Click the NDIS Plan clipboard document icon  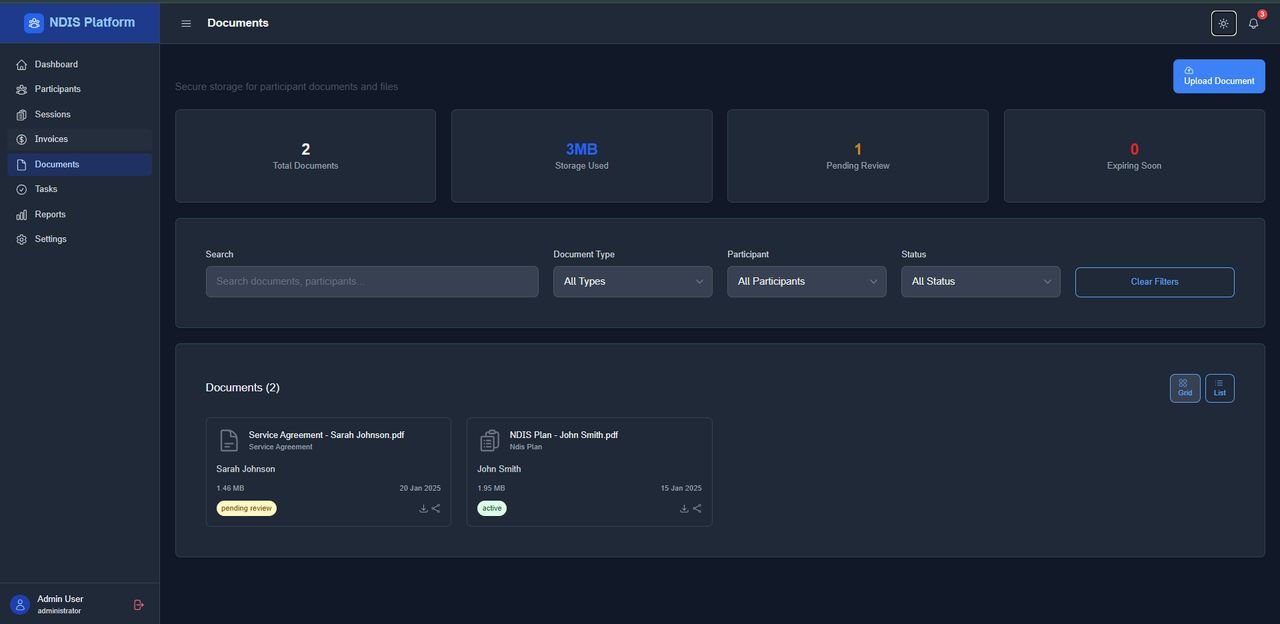490,440
